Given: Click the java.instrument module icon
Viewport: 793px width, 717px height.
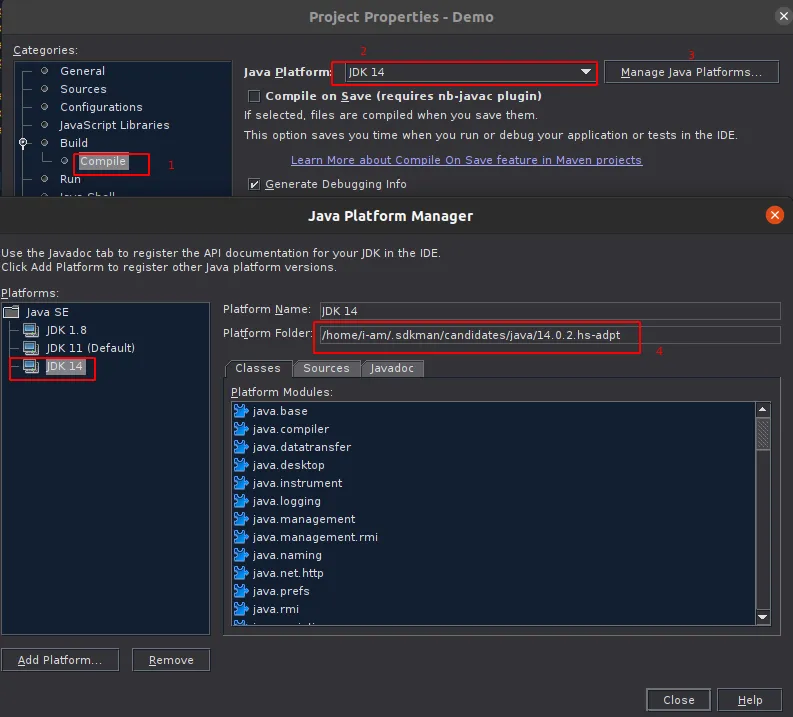Looking at the screenshot, I should [241, 483].
